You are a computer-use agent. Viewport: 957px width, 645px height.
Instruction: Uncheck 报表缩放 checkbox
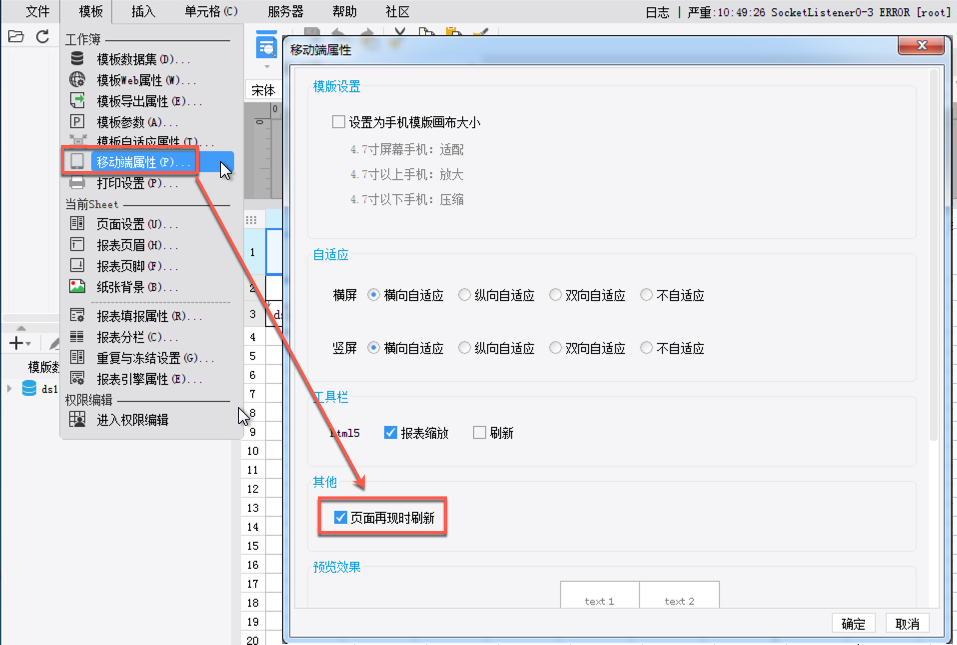pos(391,433)
